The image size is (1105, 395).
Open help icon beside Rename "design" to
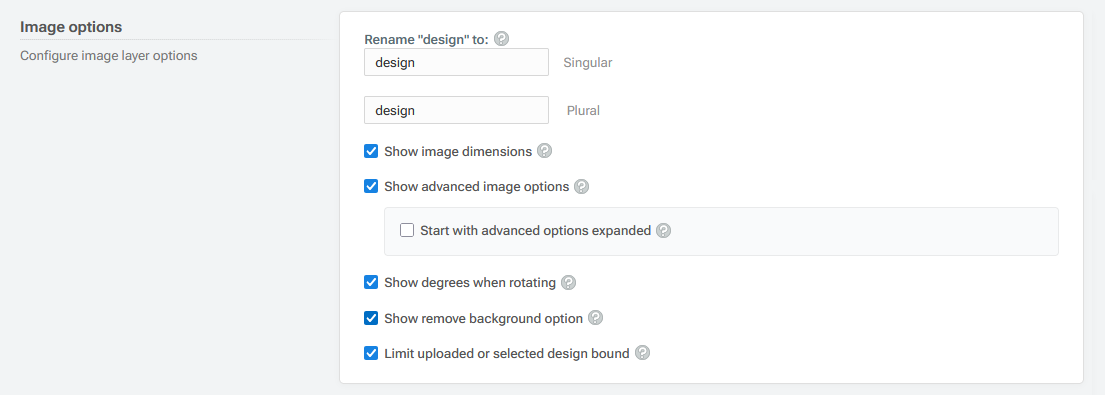click(x=502, y=39)
